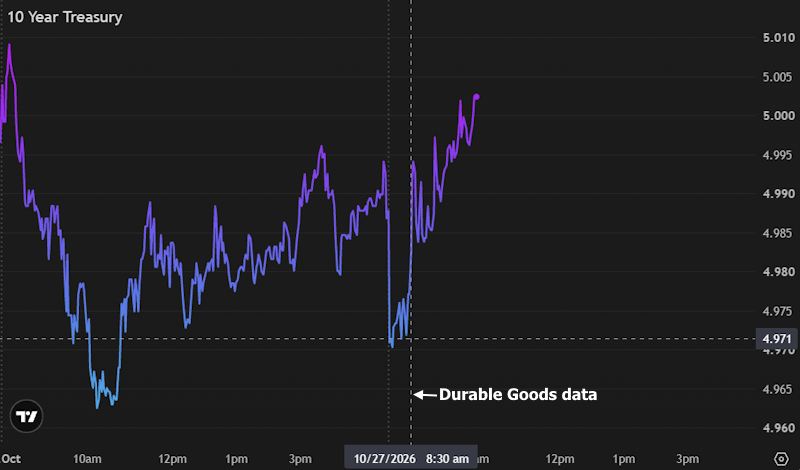The height and width of the screenshot is (470, 800).
Task: Select the 4.990 price axis label
Action: pos(779,194)
